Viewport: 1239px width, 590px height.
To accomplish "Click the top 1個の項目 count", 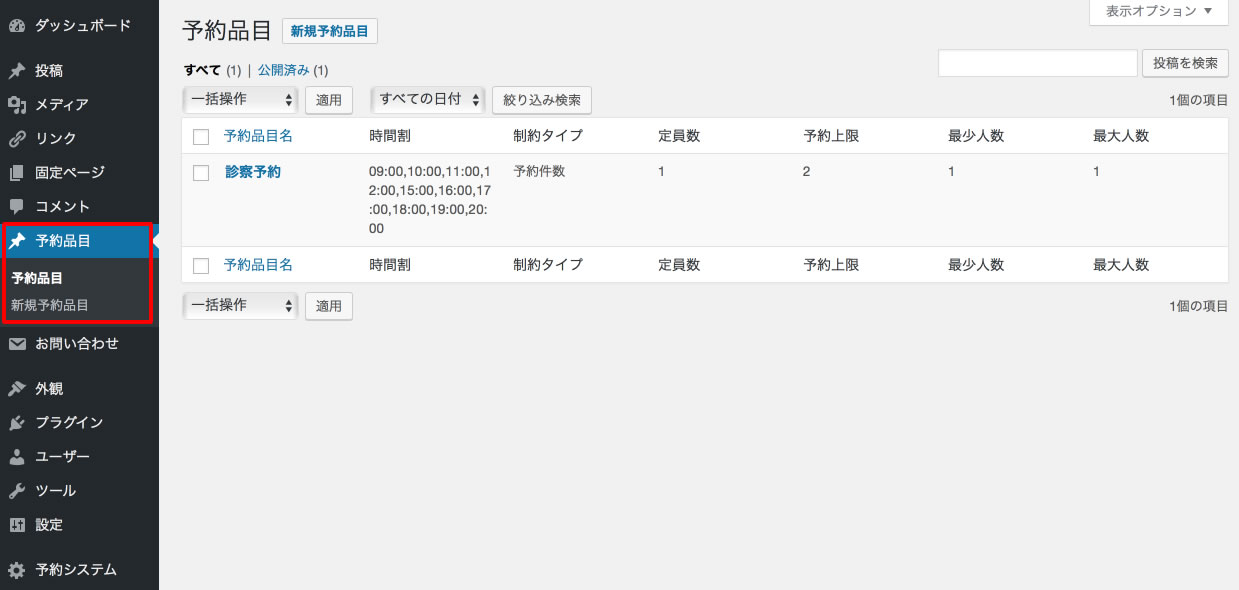I will [1198, 100].
